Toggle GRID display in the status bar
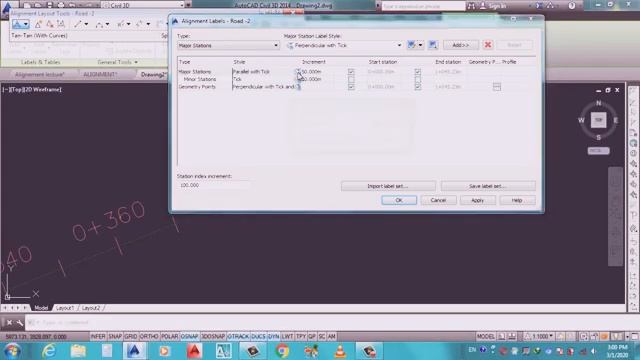 pyautogui.click(x=131, y=336)
